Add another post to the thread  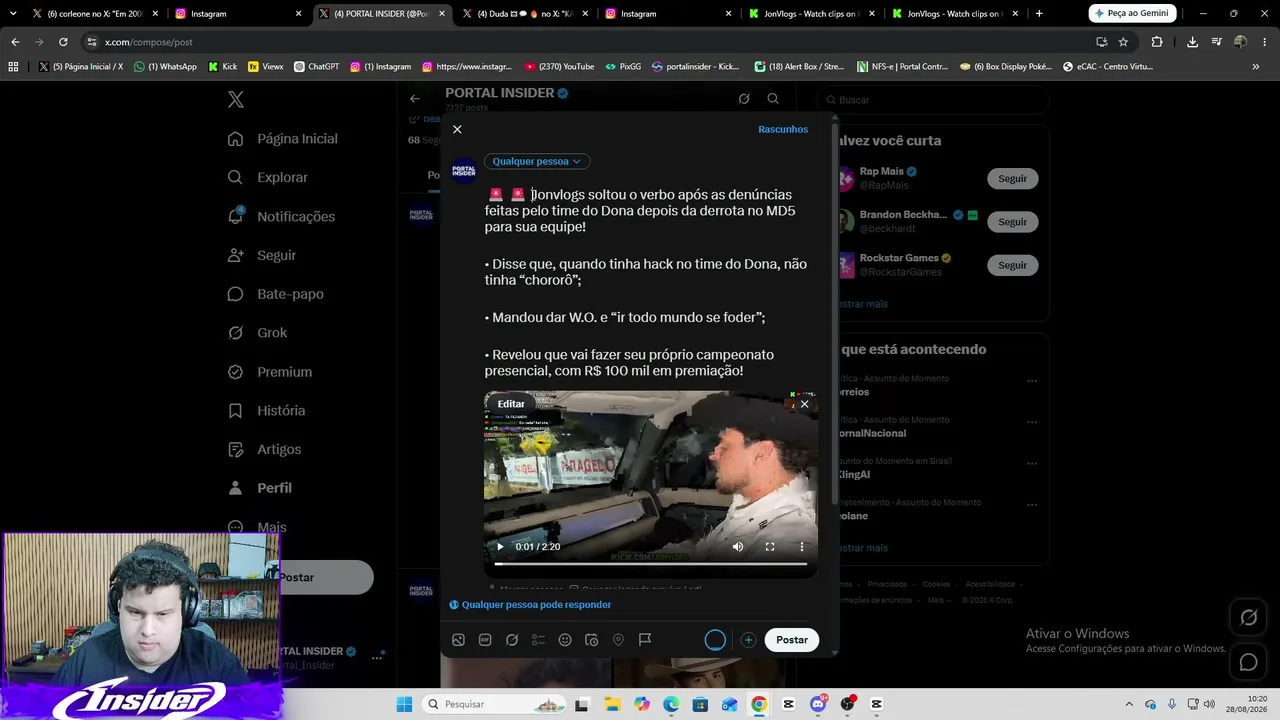point(748,640)
